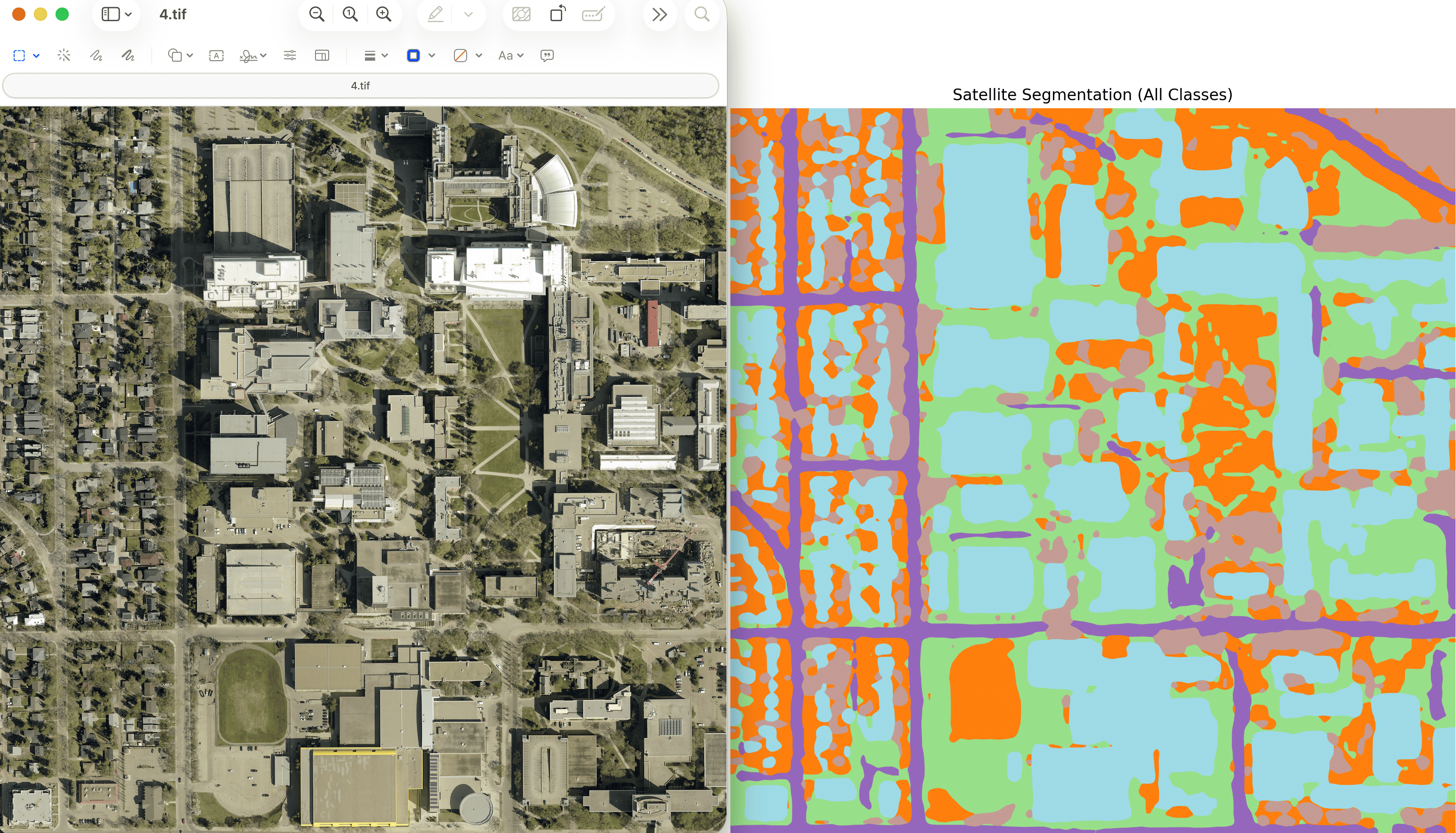Image resolution: width=1456 pixels, height=833 pixels.
Task: Show more toolbar items chevron
Action: 660,14
